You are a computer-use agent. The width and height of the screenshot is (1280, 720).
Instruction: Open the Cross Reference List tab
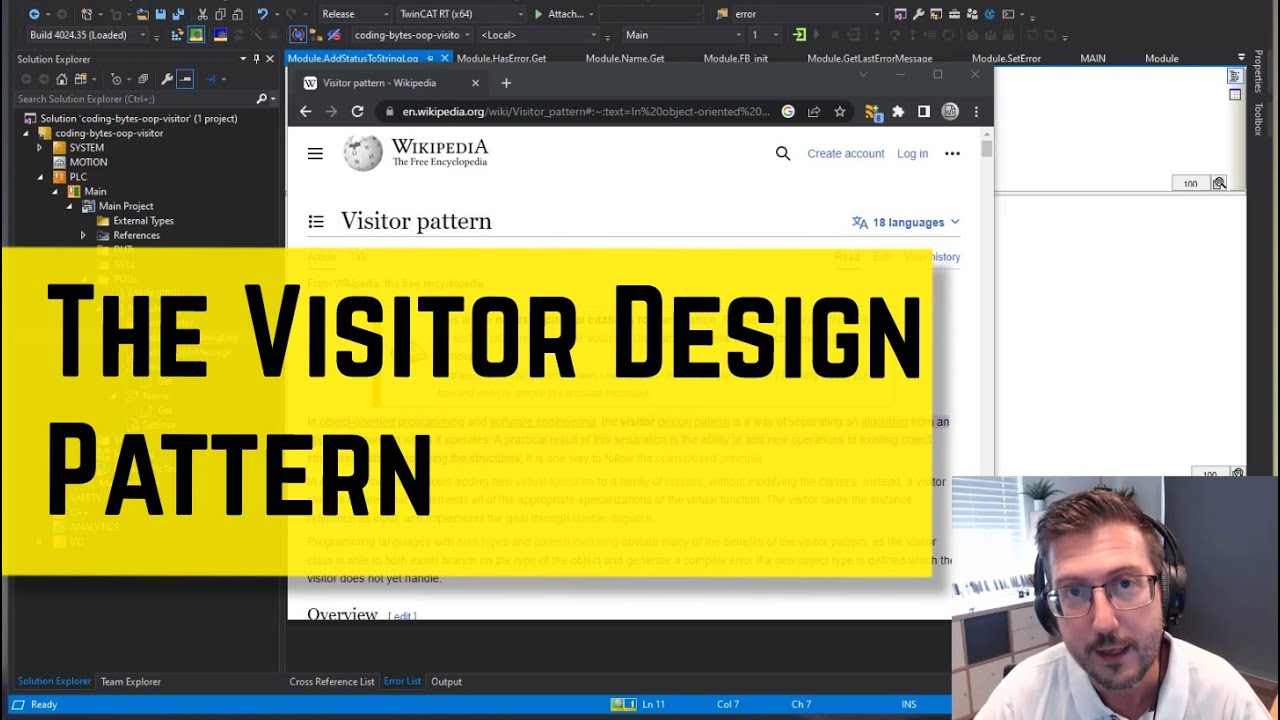(x=332, y=682)
